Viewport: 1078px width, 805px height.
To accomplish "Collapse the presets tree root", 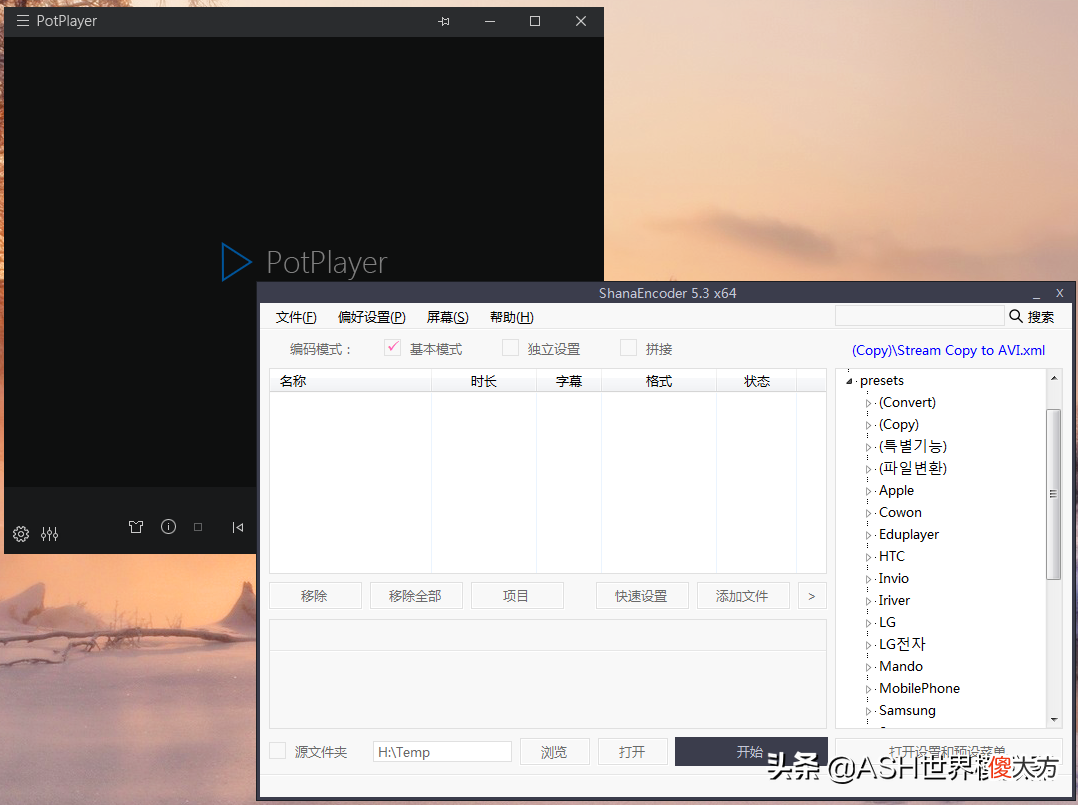I will 849,381.
